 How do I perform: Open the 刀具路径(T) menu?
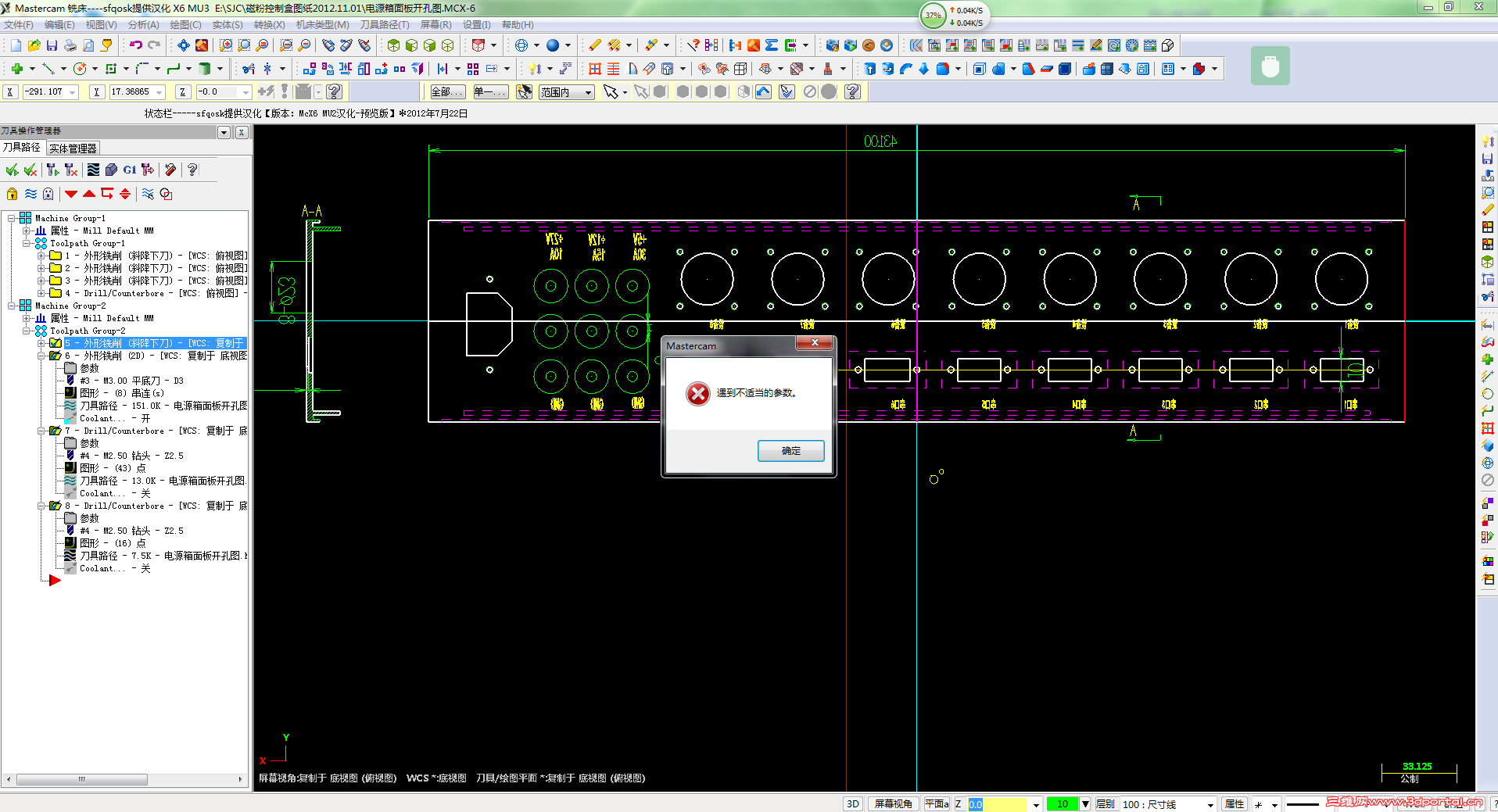(x=385, y=25)
